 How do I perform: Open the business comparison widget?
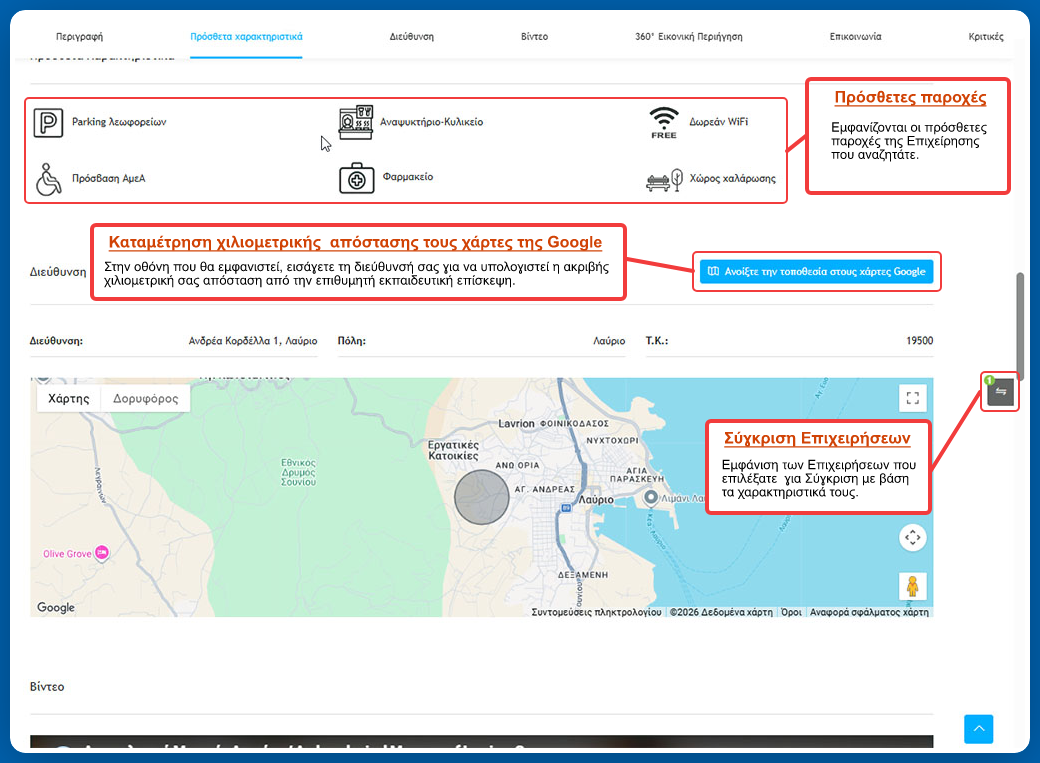[1000, 391]
